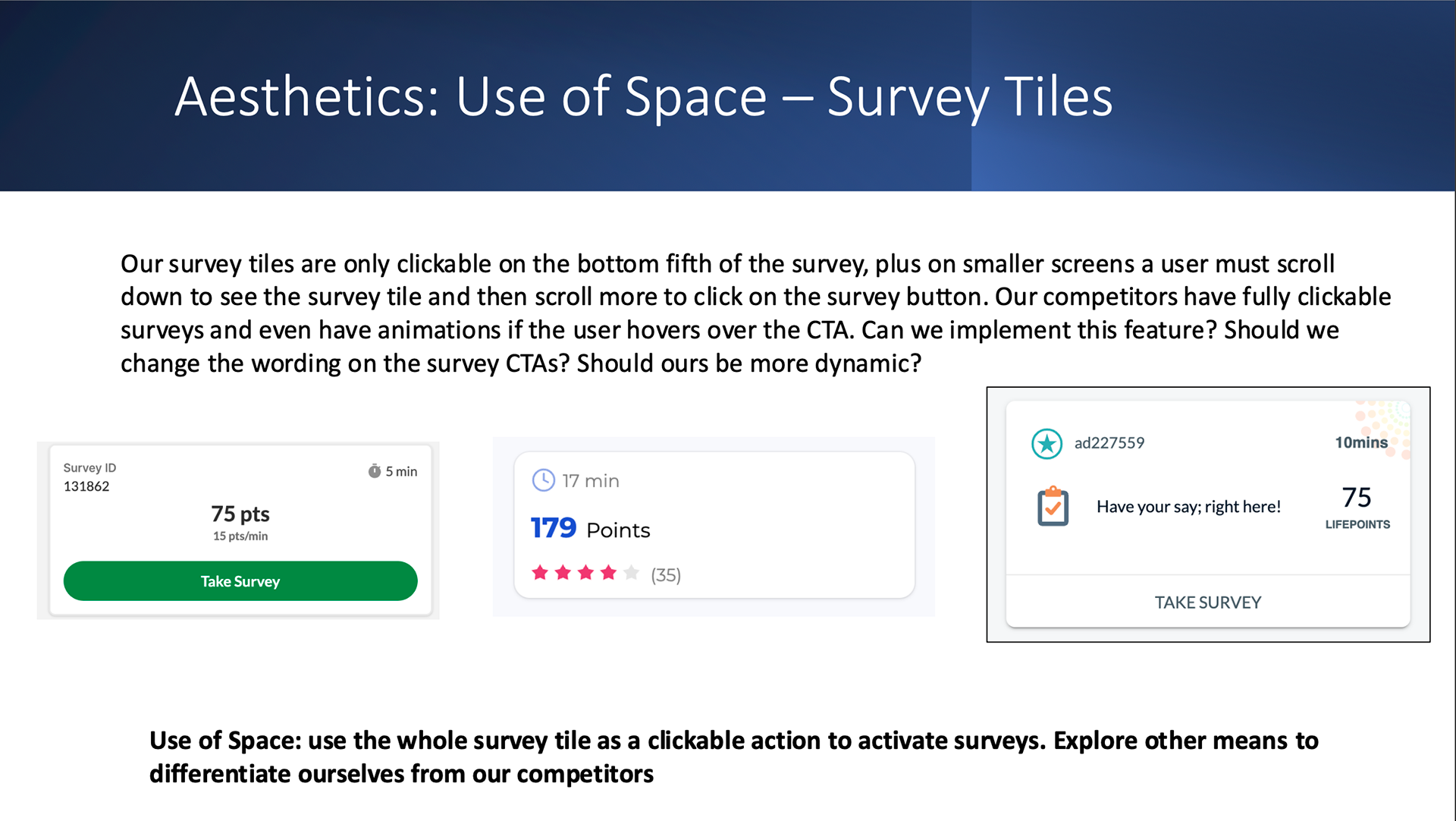This screenshot has width=1456, height=821.
Task: Click the ad227559 survey identifier
Action: (1109, 443)
